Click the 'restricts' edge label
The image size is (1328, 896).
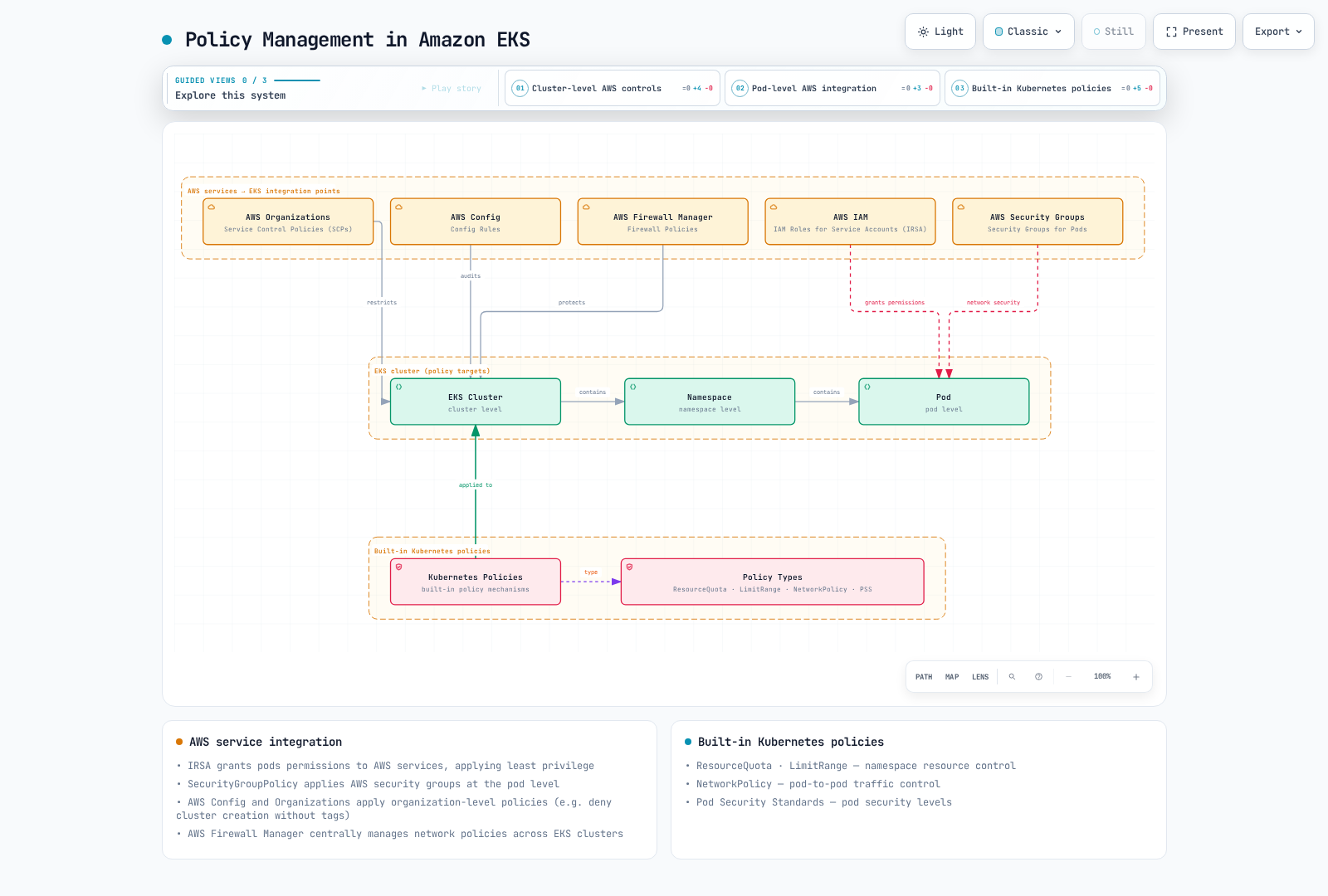[x=382, y=303]
